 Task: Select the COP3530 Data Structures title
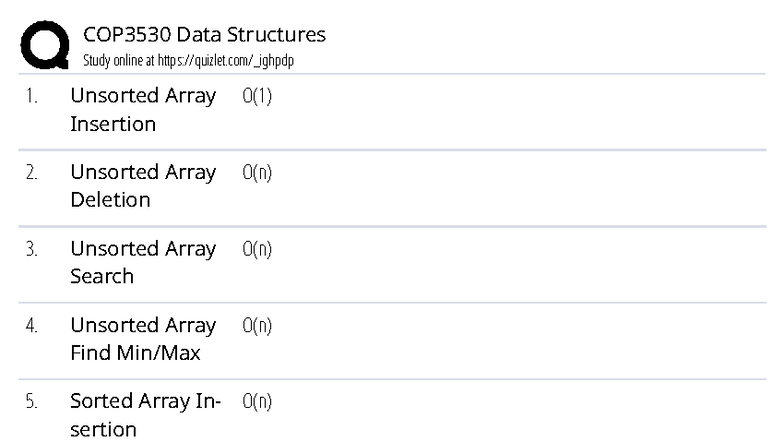204,36
